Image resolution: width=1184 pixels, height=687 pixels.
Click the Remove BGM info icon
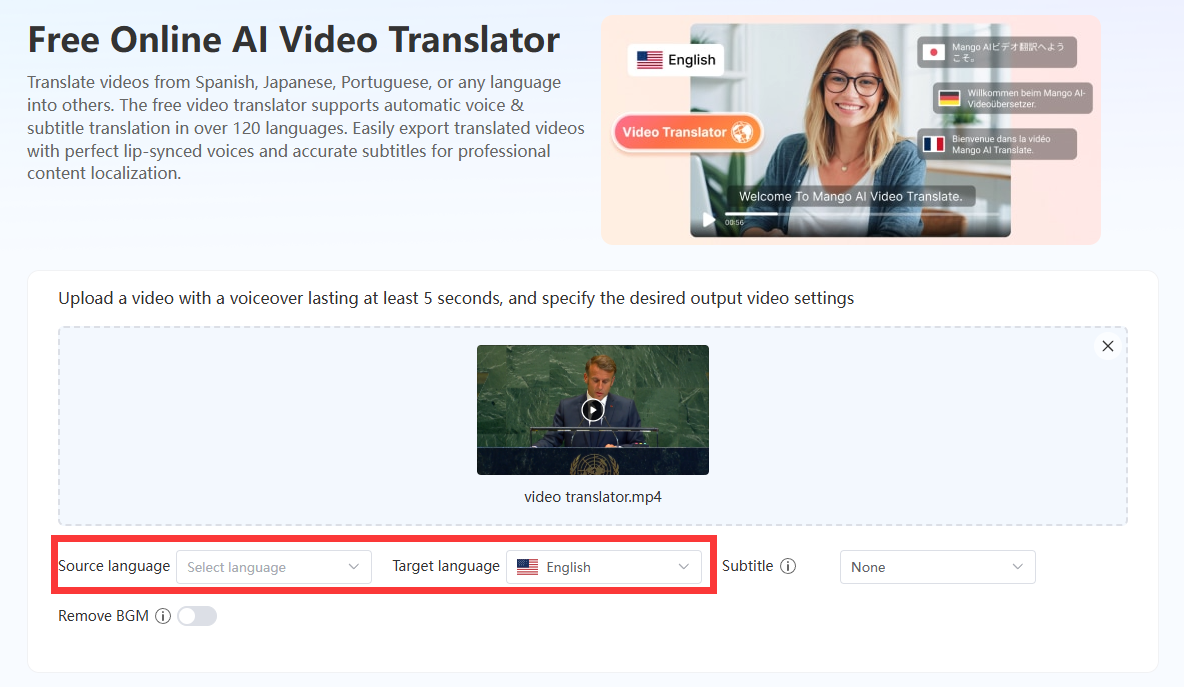click(162, 616)
